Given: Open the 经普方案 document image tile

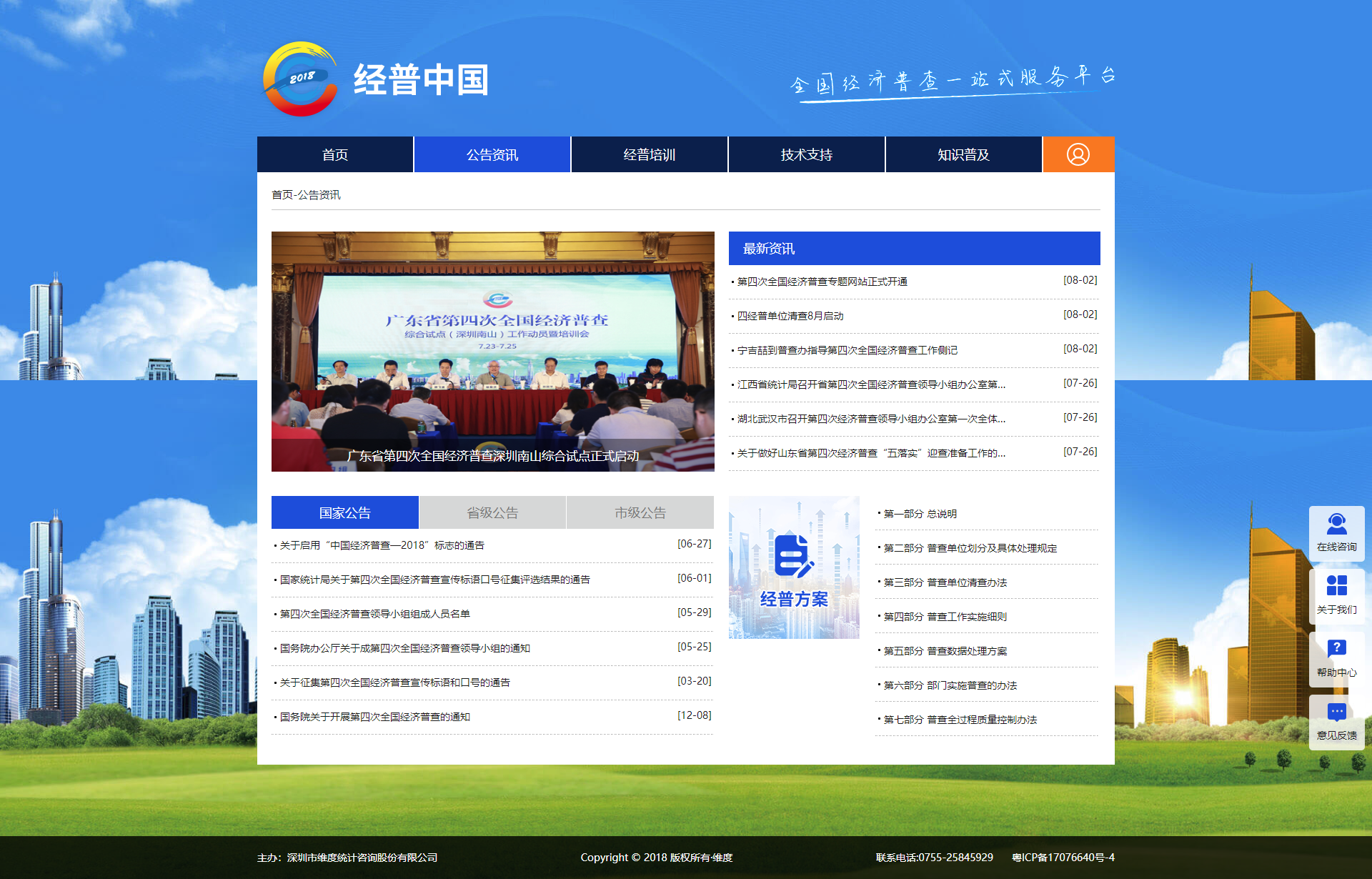Looking at the screenshot, I should (x=794, y=567).
